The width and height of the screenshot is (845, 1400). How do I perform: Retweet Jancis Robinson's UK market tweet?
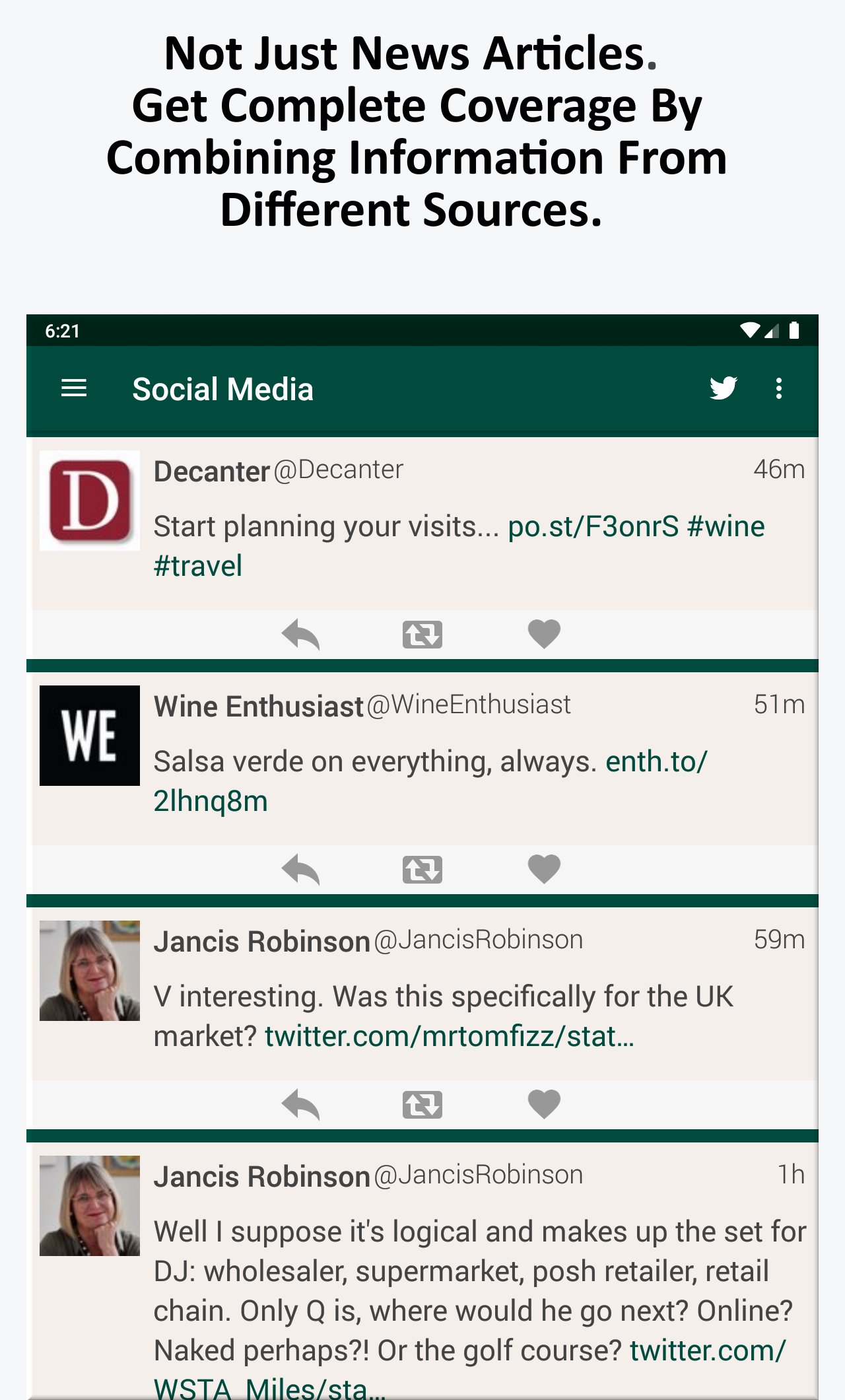tap(422, 1105)
